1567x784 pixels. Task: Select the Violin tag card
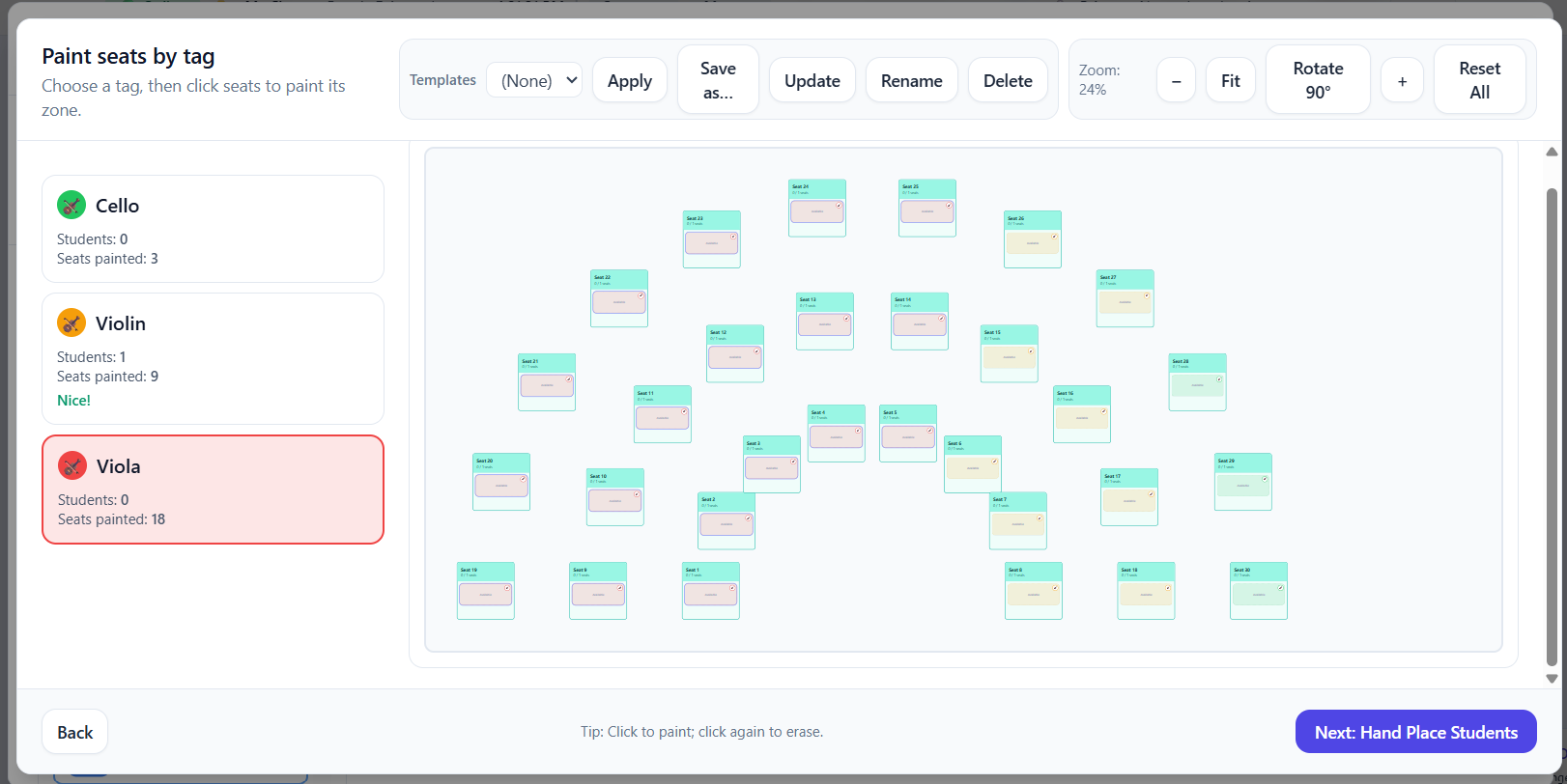coord(213,358)
